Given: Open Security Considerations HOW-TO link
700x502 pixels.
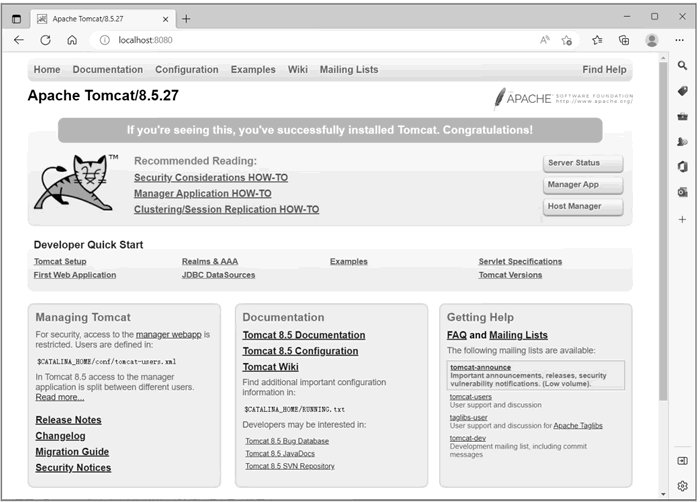Looking at the screenshot, I should coord(211,178).
